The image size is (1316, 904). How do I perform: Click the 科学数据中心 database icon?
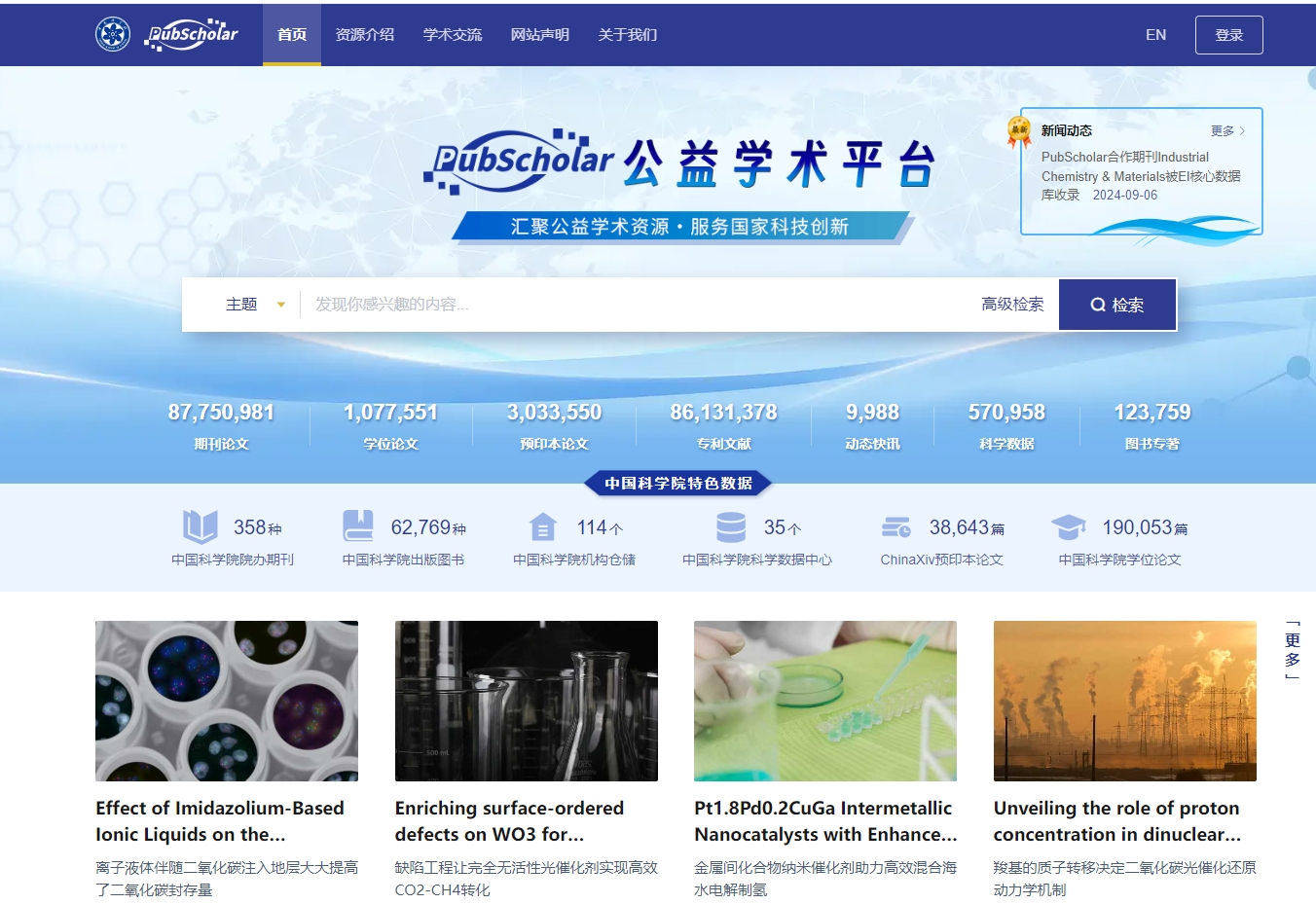731,526
